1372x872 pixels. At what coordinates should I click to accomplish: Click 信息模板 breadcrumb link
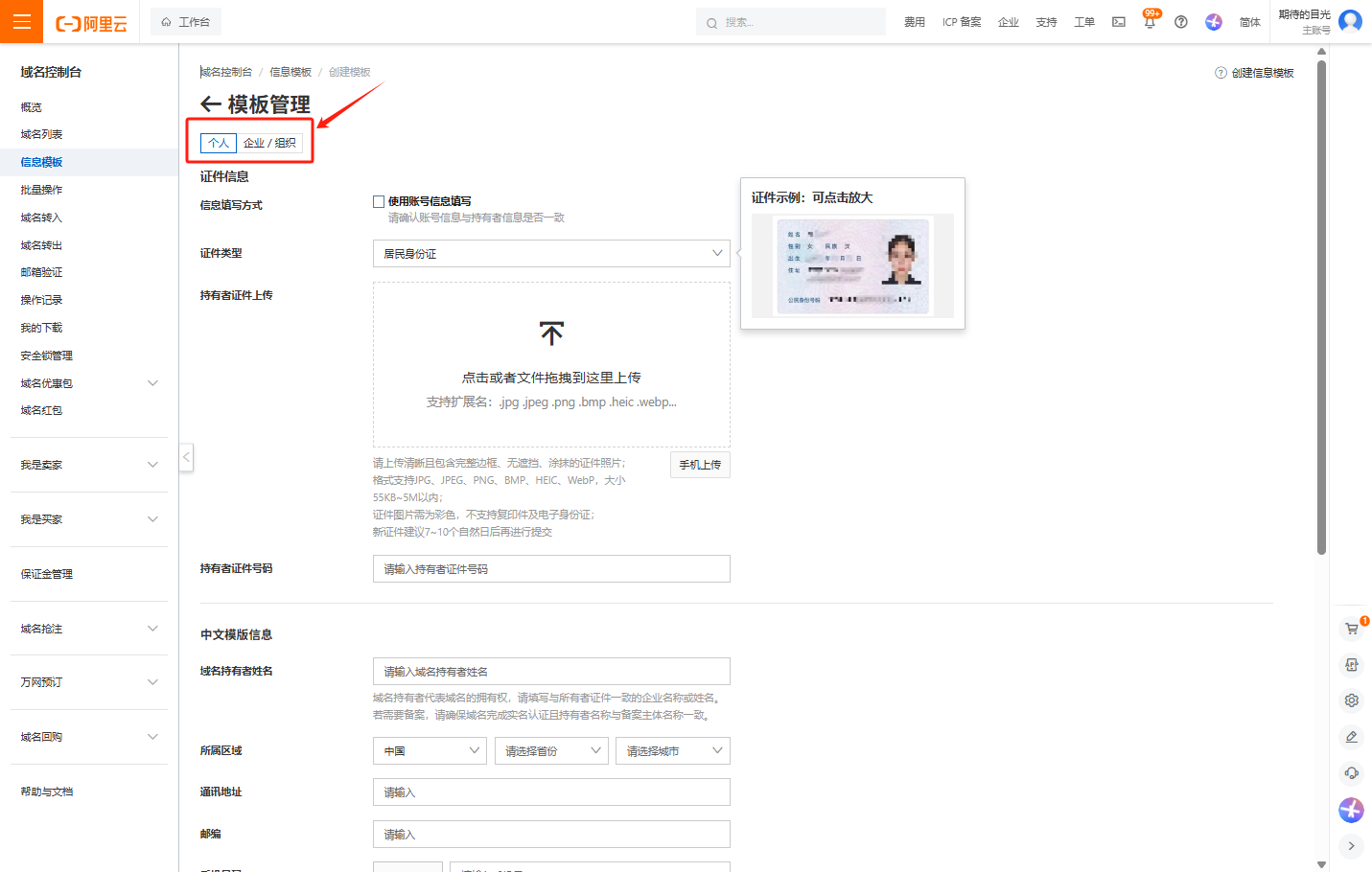point(291,72)
